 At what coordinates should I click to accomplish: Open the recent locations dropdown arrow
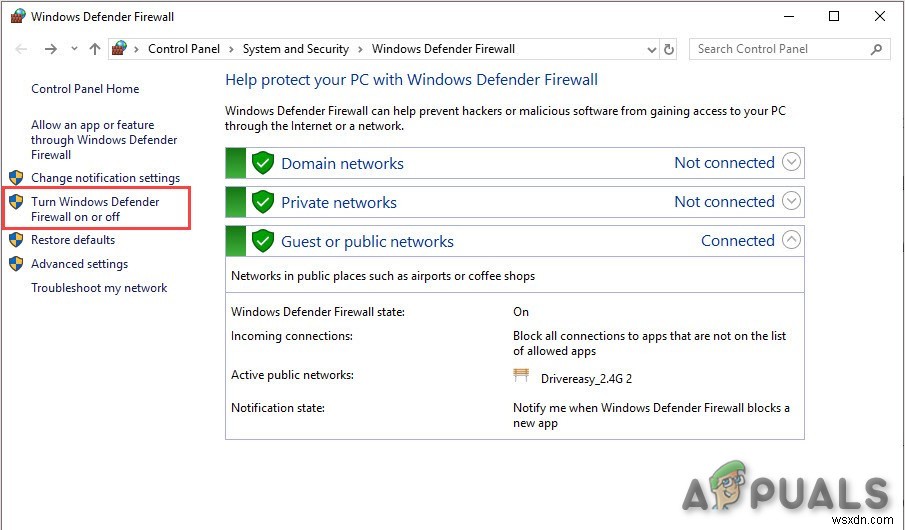click(x=74, y=49)
